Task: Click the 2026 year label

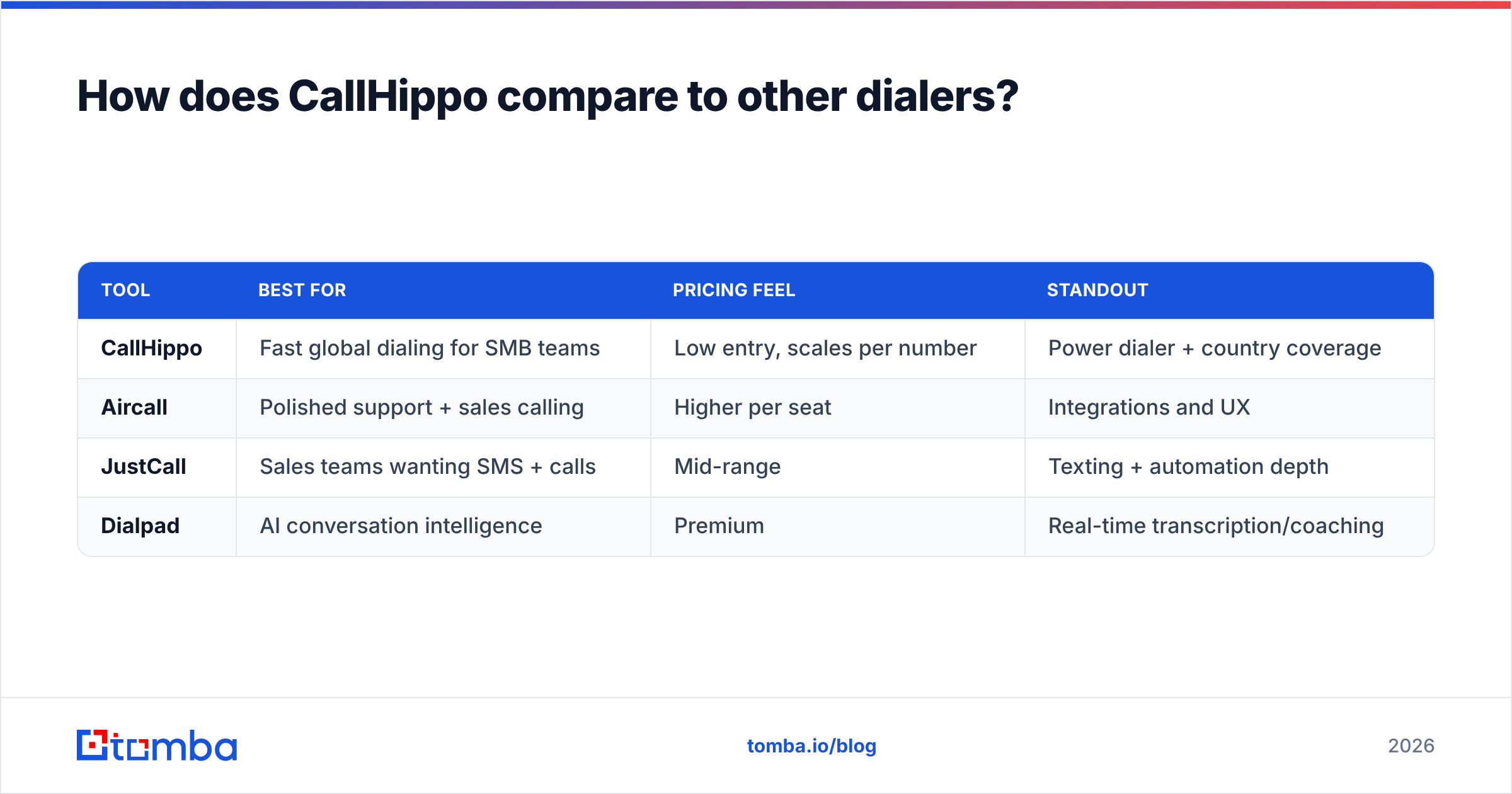Action: click(1411, 746)
